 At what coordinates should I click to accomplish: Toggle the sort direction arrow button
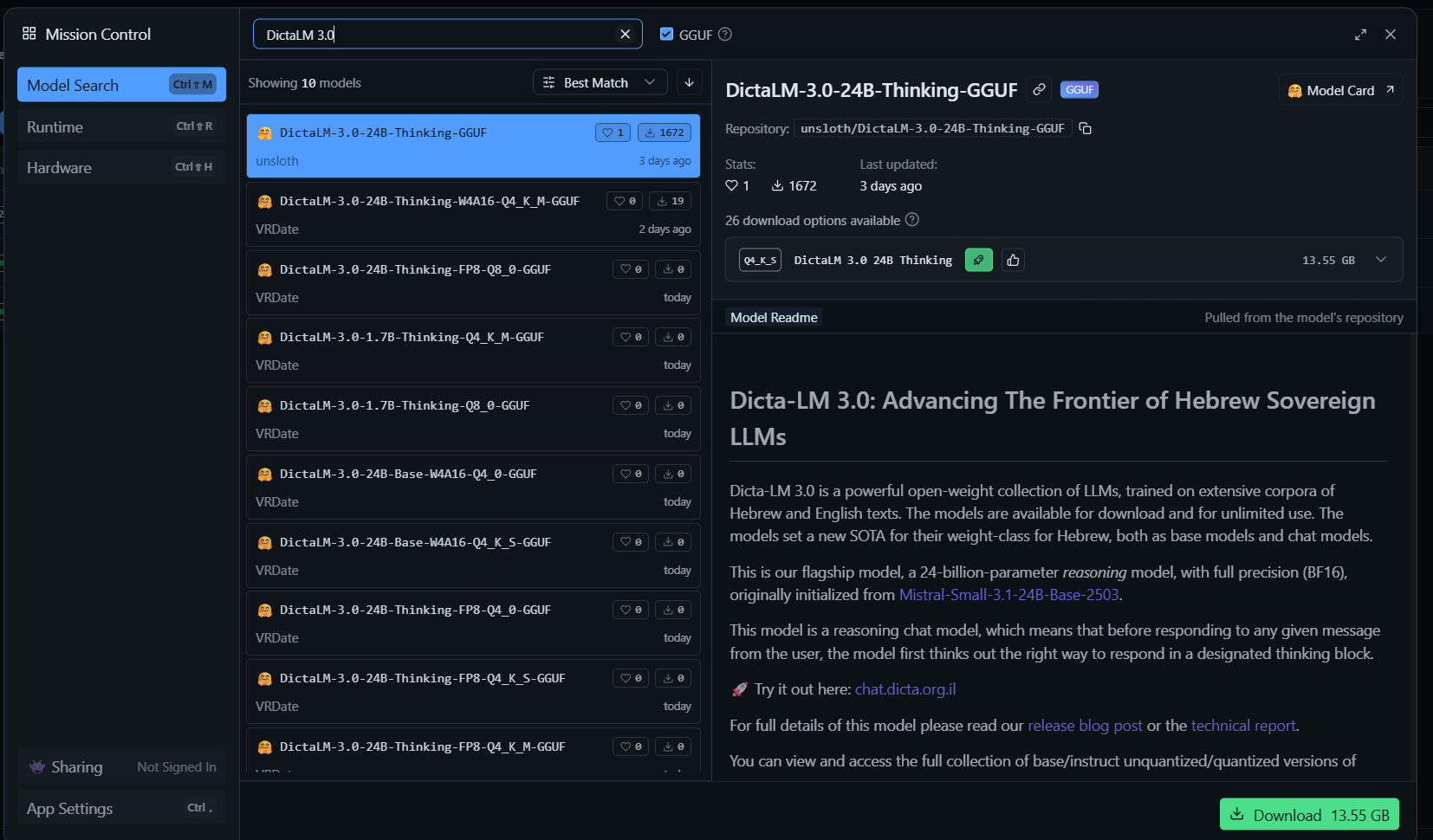point(689,82)
